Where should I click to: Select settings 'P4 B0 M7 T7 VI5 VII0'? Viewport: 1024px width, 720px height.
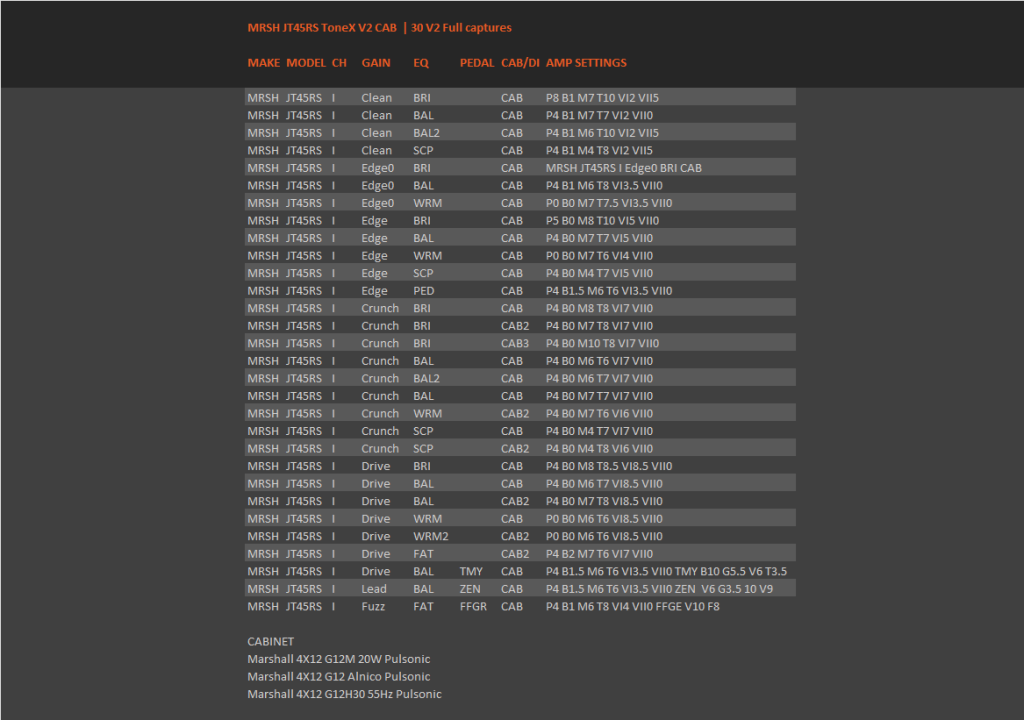click(x=600, y=238)
